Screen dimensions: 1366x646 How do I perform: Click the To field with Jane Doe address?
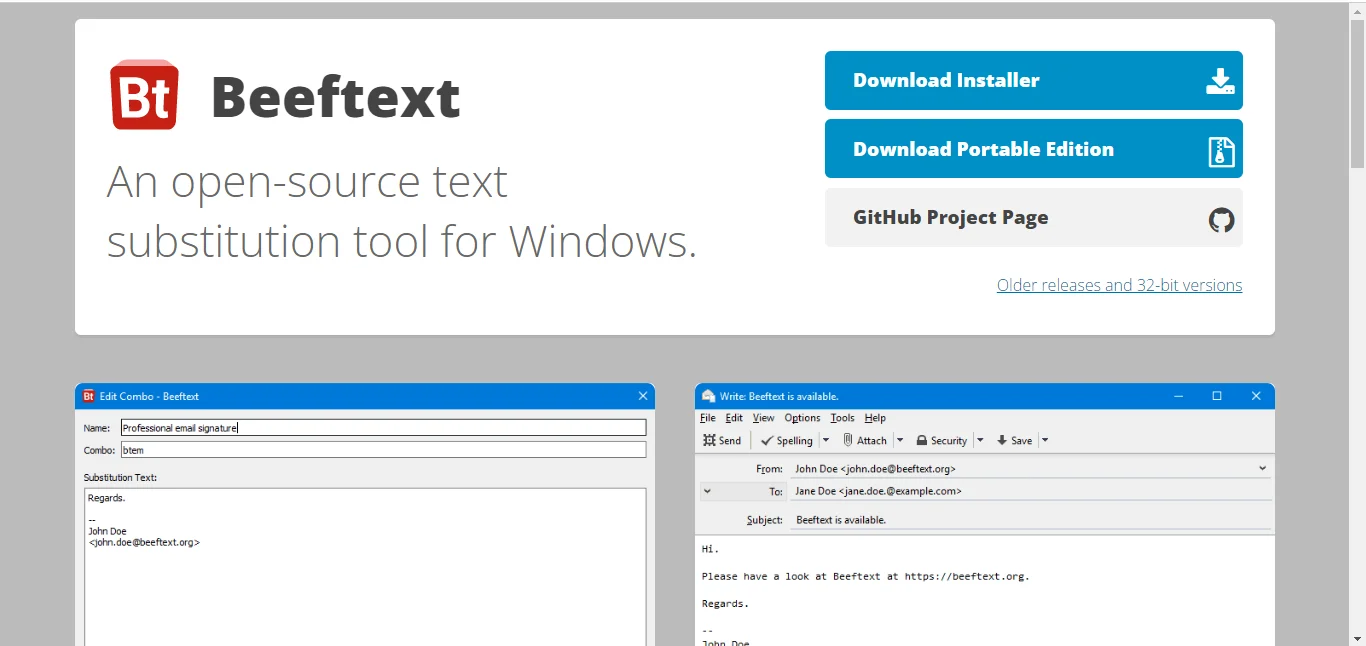click(1030, 491)
